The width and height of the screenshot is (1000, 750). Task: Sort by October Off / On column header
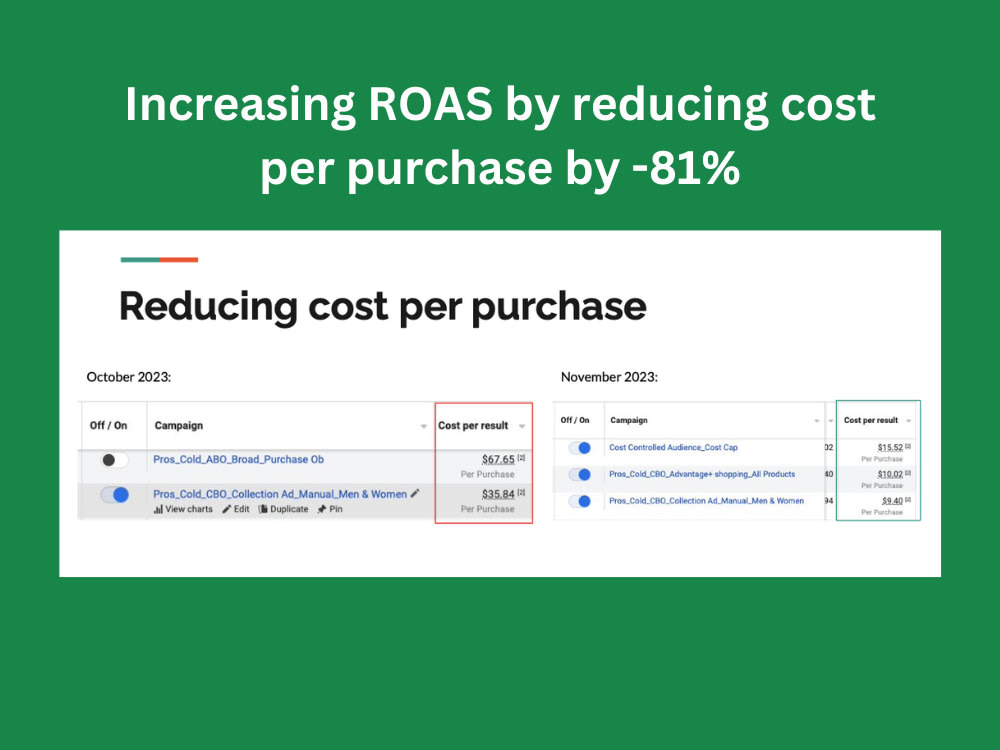coord(108,425)
